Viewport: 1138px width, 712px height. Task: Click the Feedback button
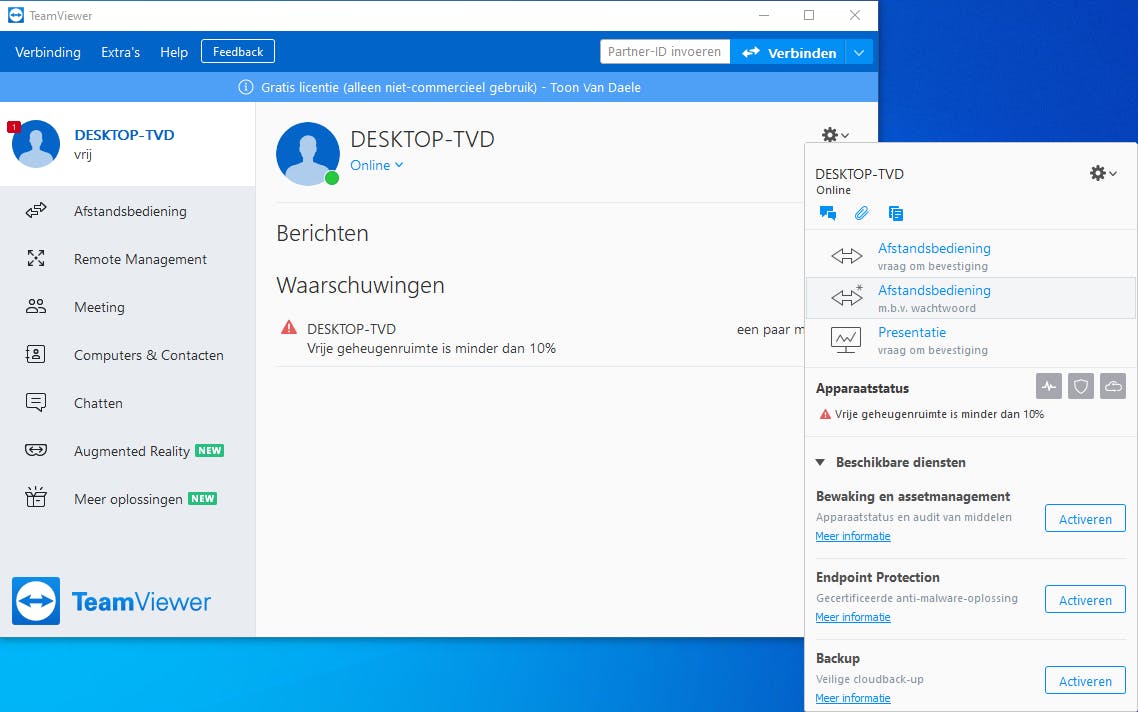pos(238,52)
